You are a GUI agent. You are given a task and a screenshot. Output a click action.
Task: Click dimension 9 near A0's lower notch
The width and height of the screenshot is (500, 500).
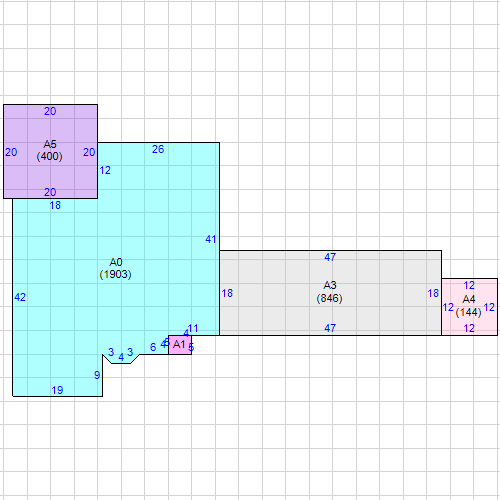[97, 375]
